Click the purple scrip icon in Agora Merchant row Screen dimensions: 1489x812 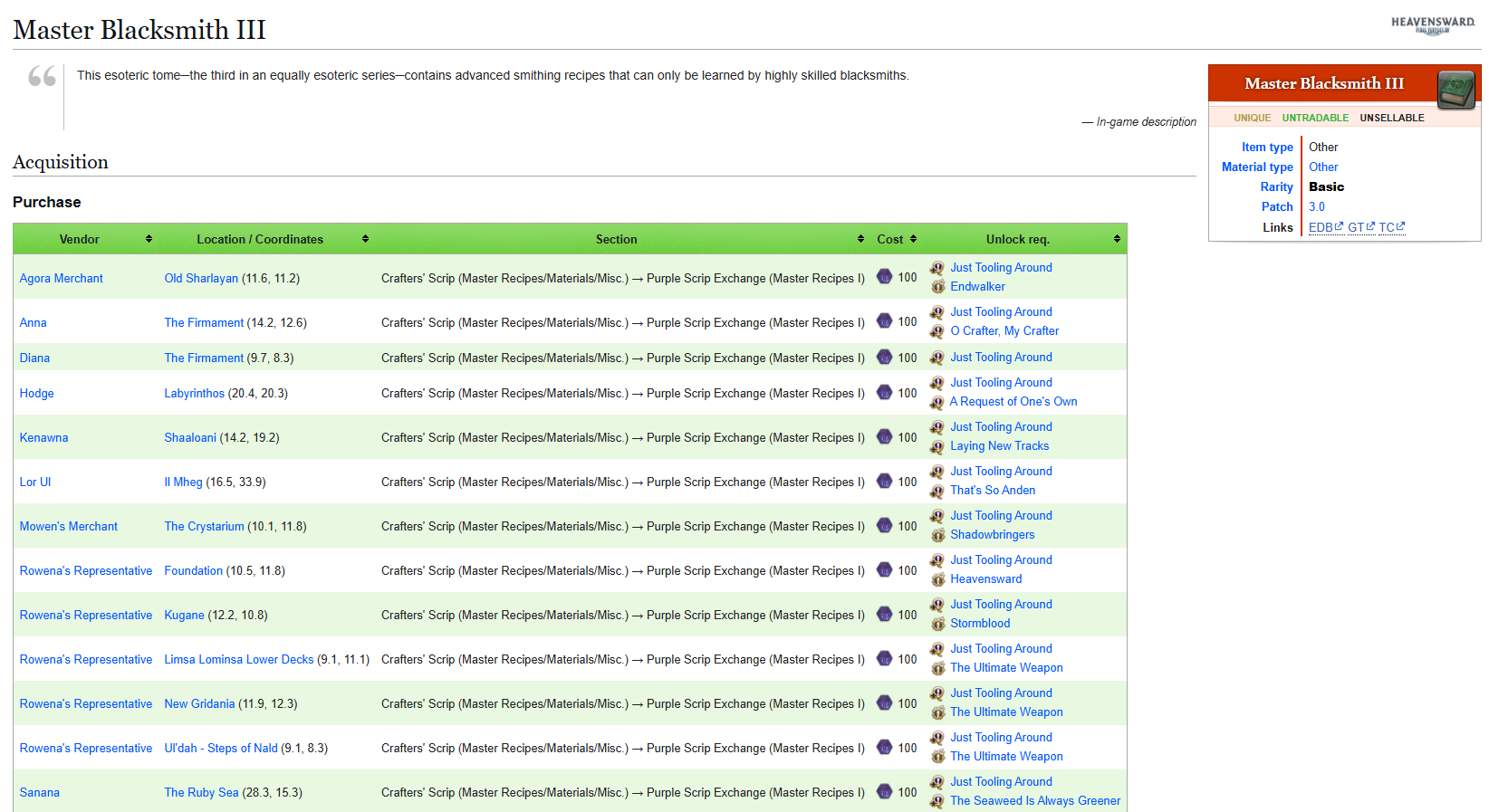(884, 277)
